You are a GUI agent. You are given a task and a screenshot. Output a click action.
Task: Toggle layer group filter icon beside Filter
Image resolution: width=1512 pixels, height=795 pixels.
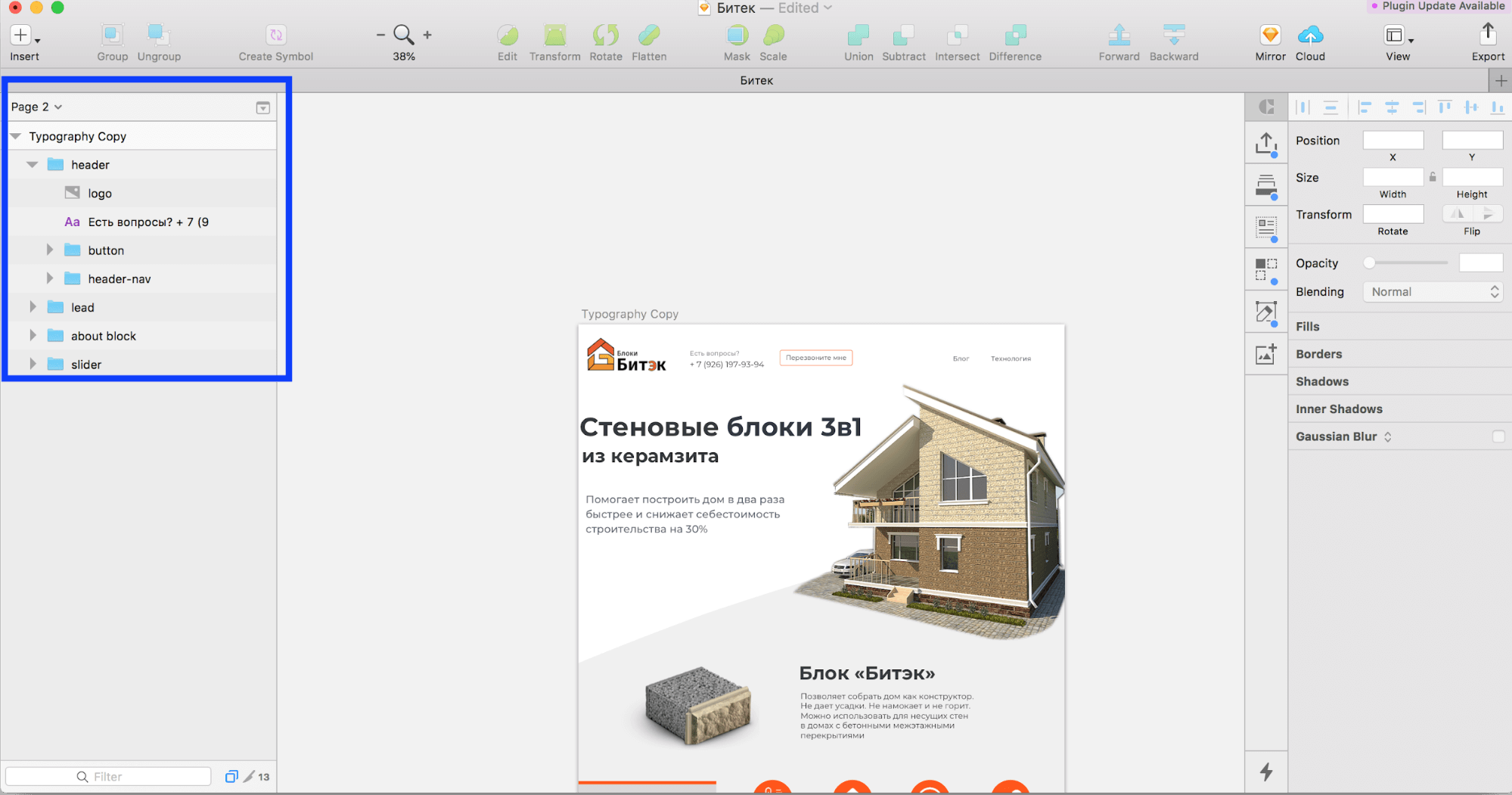231,776
